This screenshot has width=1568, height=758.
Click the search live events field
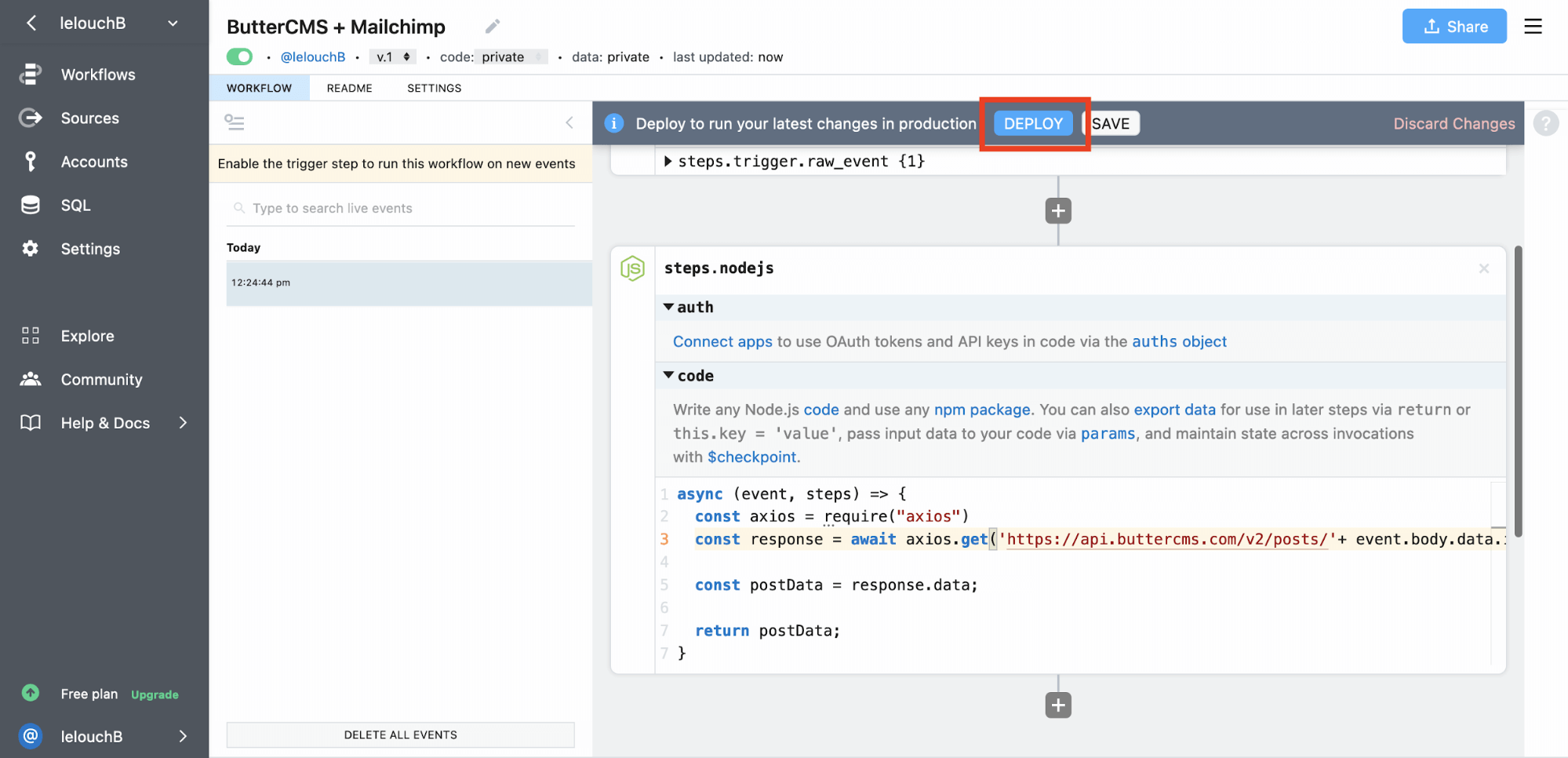(401, 208)
